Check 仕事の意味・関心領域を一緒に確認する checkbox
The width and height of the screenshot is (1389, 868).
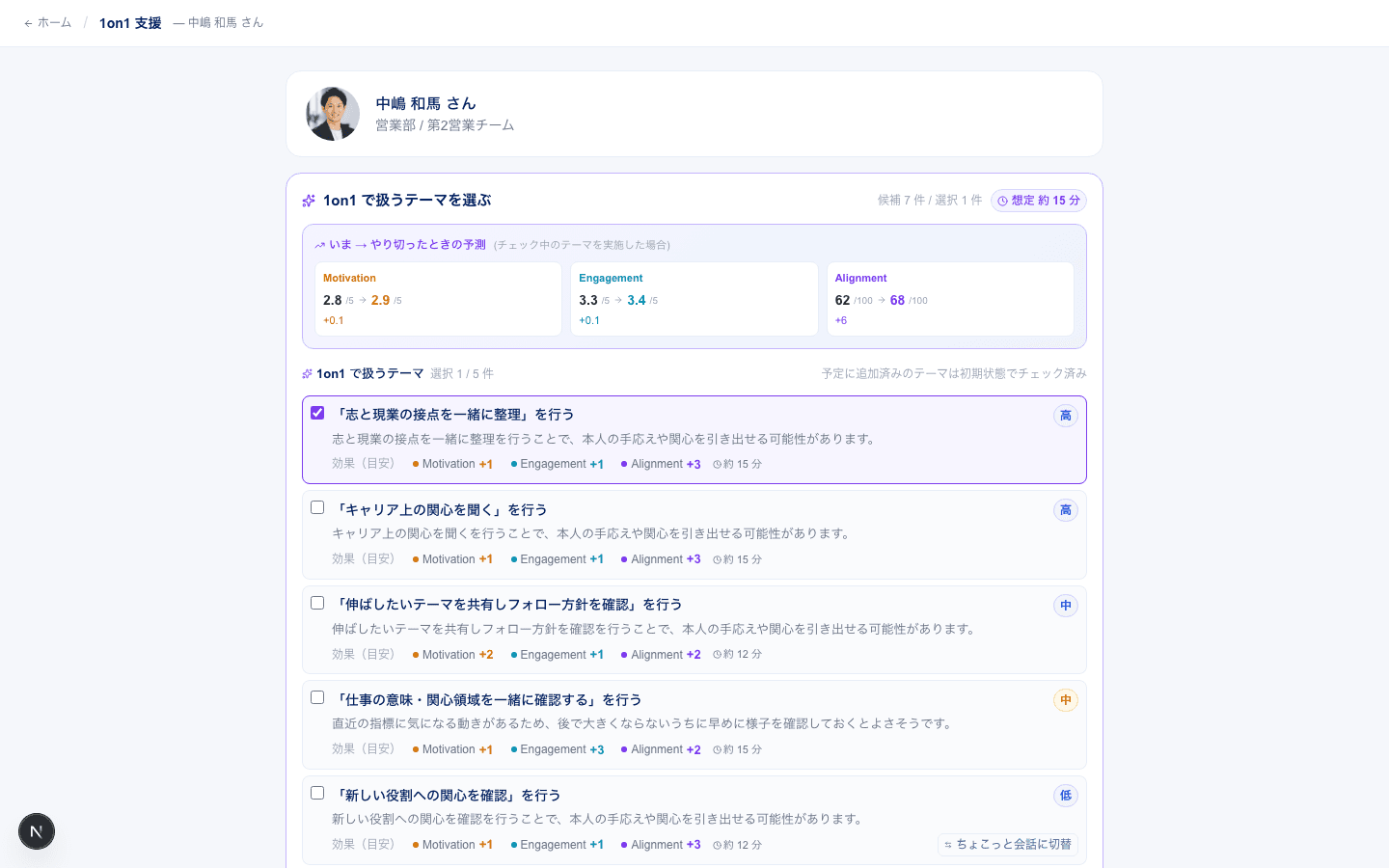(317, 697)
